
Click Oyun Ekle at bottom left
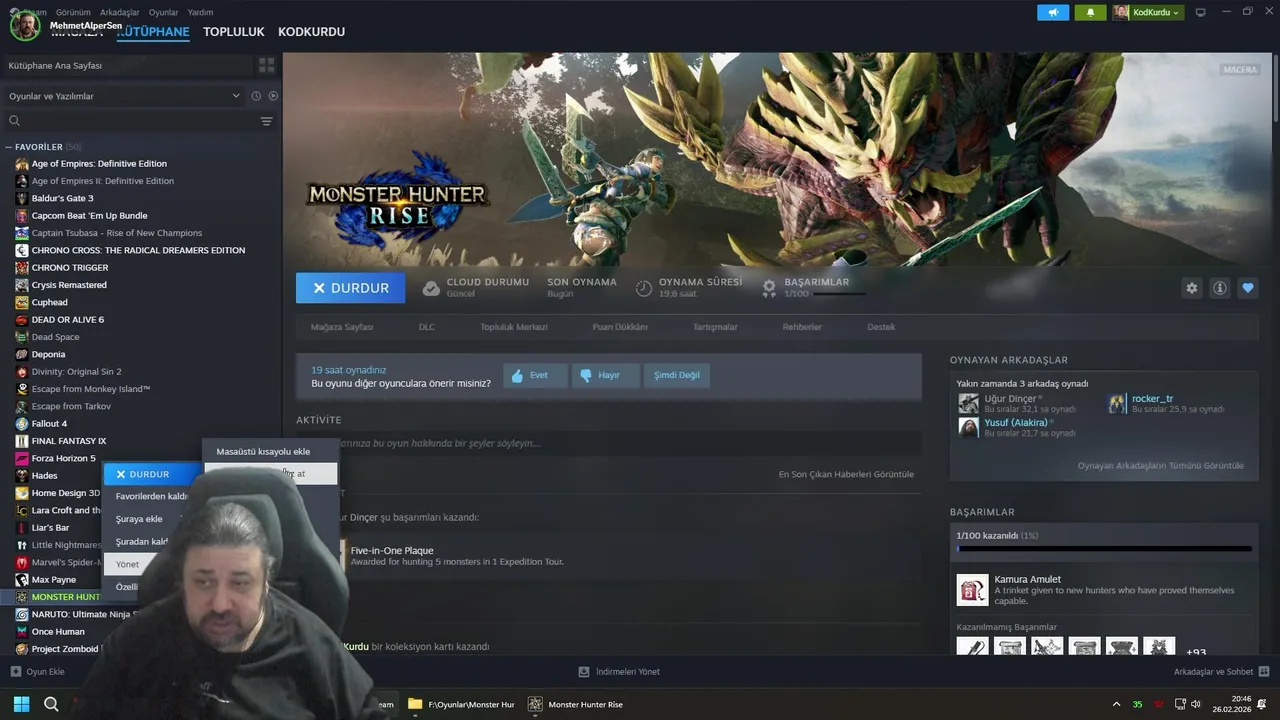(37, 672)
